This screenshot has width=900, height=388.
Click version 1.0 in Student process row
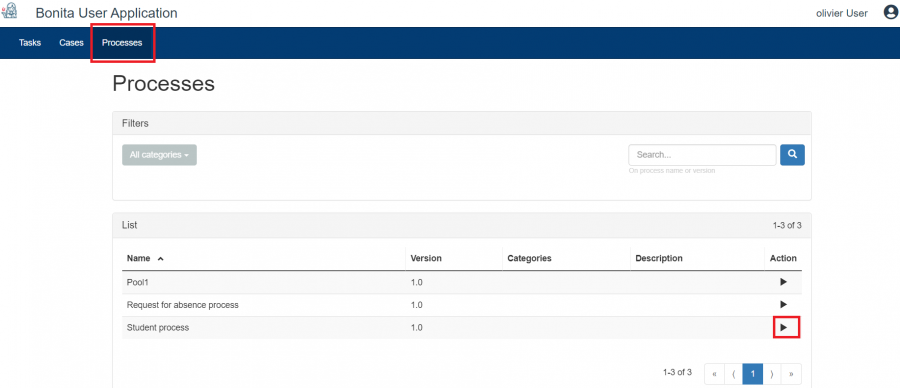(417, 328)
